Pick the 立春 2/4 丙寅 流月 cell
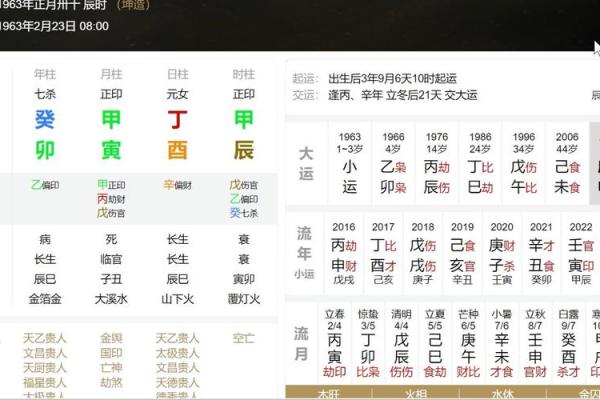This screenshot has width=600, height=400. tap(334, 343)
